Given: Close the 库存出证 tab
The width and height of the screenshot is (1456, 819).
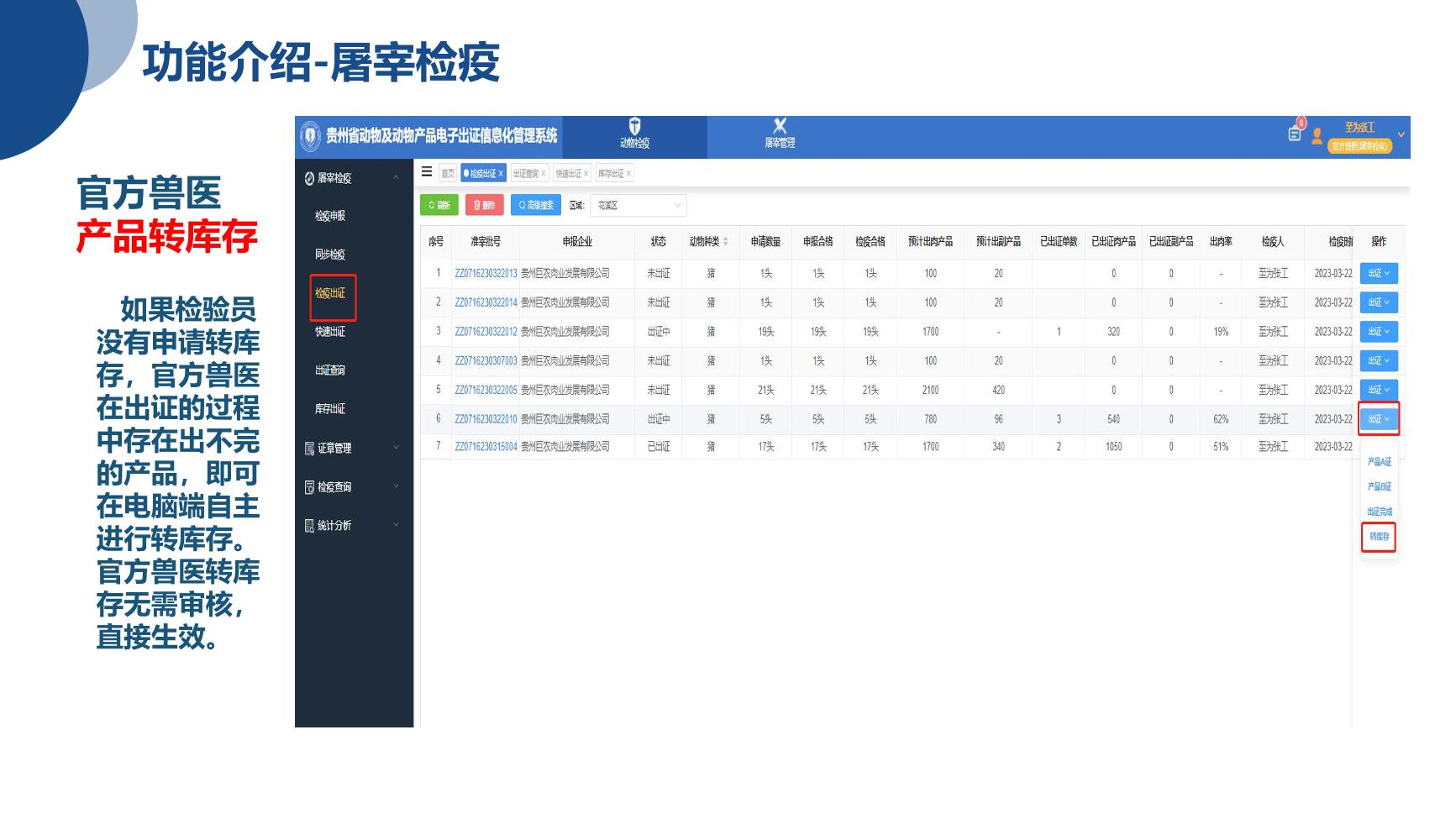Looking at the screenshot, I should pos(628,174).
